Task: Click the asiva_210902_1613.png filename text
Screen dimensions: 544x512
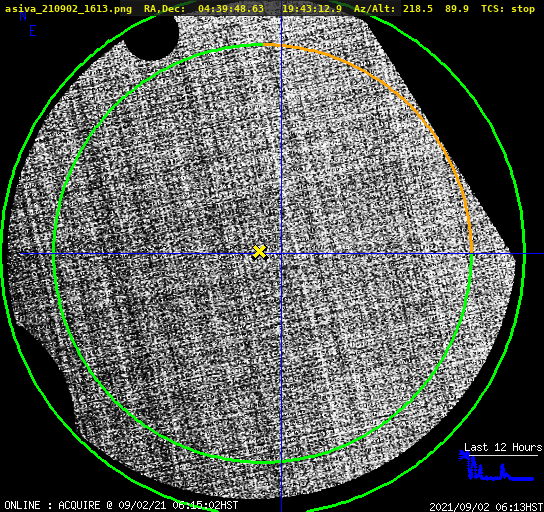Action: click(68, 9)
